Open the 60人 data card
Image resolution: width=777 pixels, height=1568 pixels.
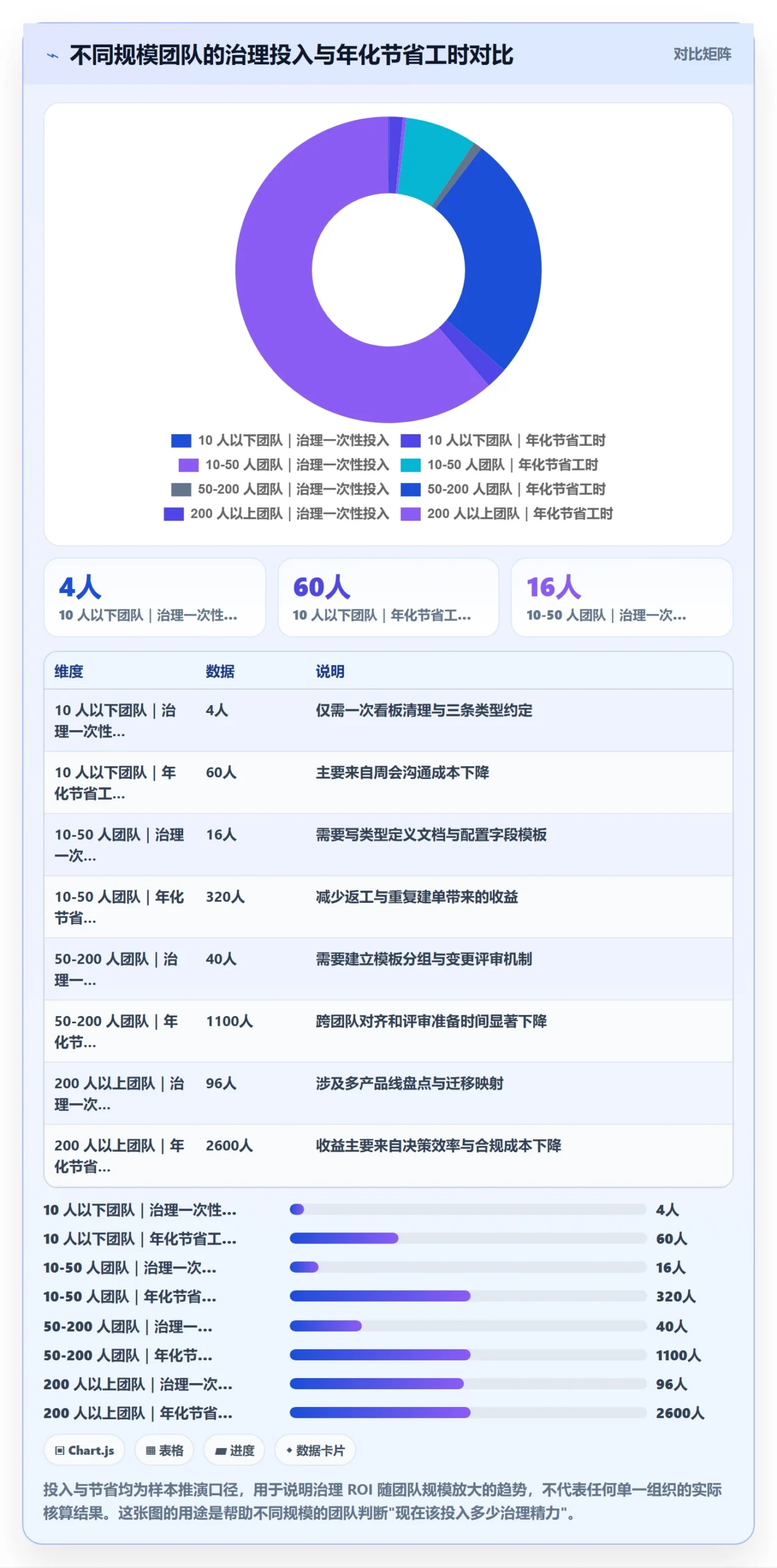(x=388, y=597)
